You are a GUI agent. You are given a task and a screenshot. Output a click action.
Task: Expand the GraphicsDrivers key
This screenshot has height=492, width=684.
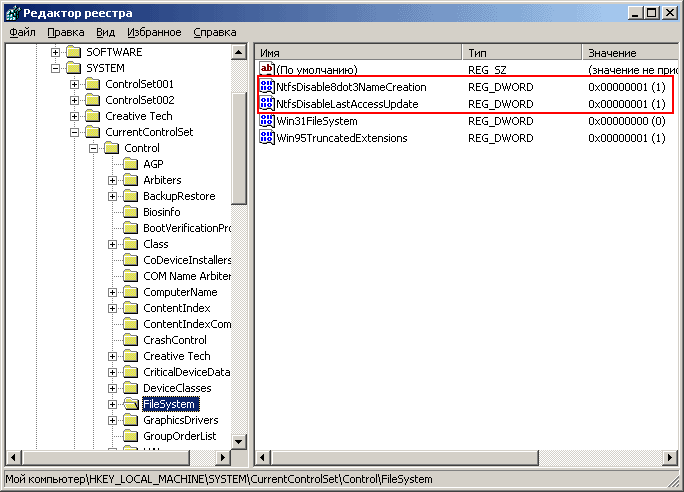pos(113,420)
